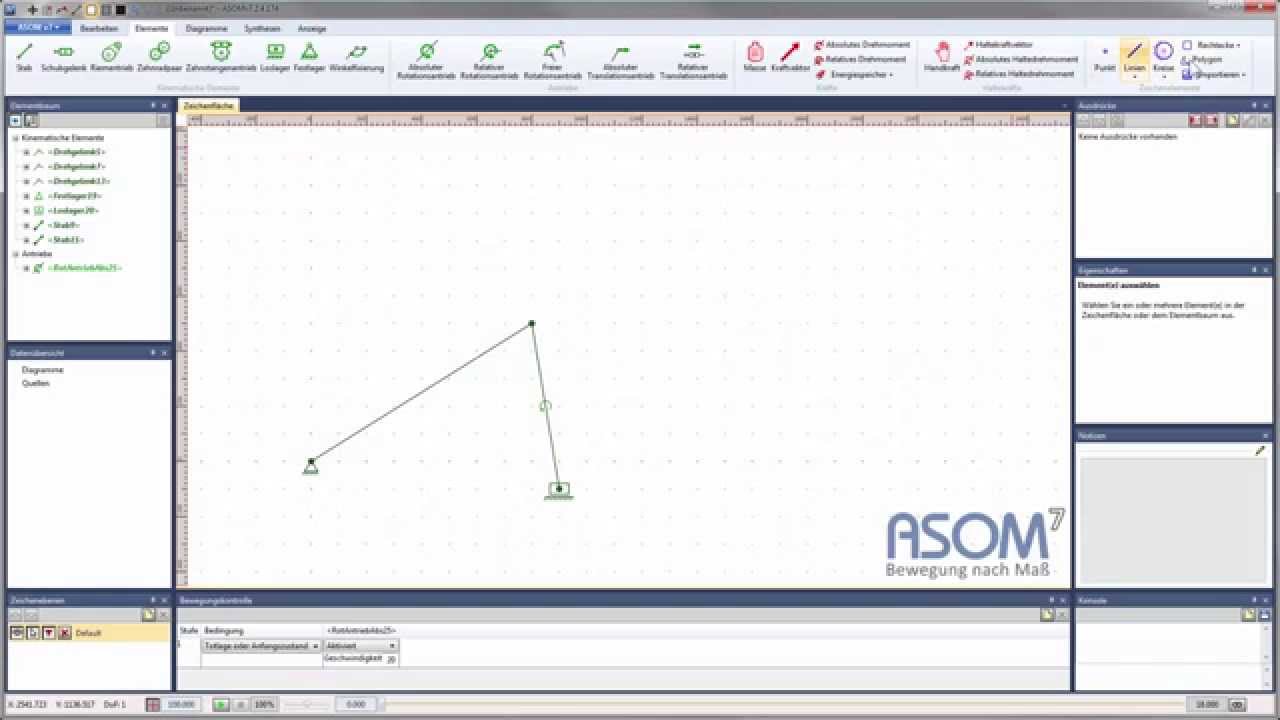Open the ASOM v7 application menu

coord(37,27)
